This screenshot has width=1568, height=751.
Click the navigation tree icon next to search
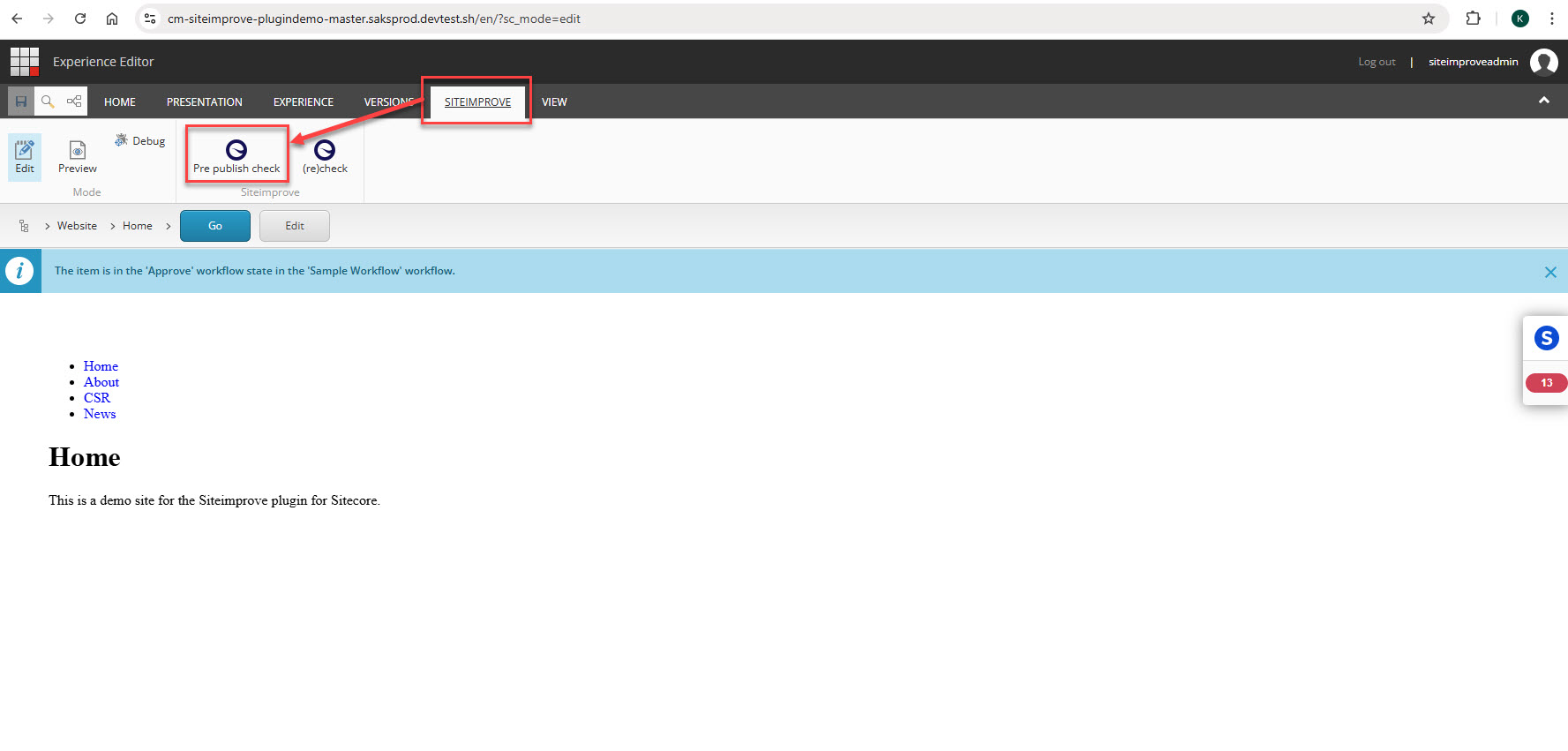point(74,101)
